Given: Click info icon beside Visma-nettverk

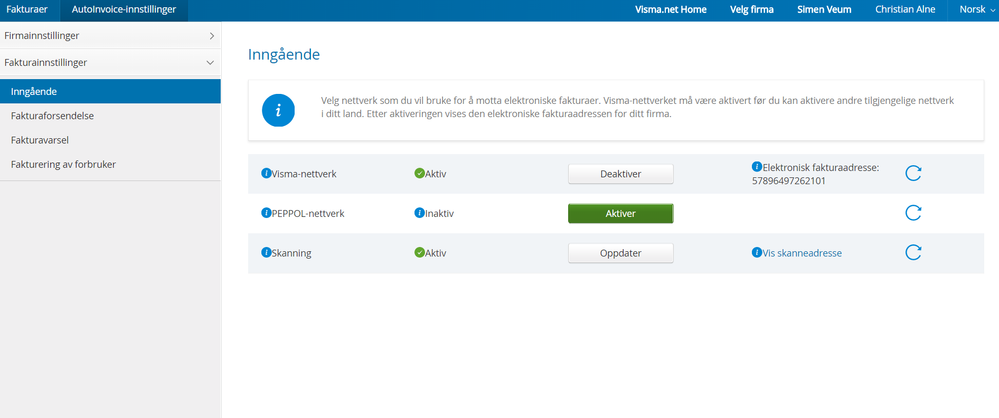Looking at the screenshot, I should click(266, 174).
